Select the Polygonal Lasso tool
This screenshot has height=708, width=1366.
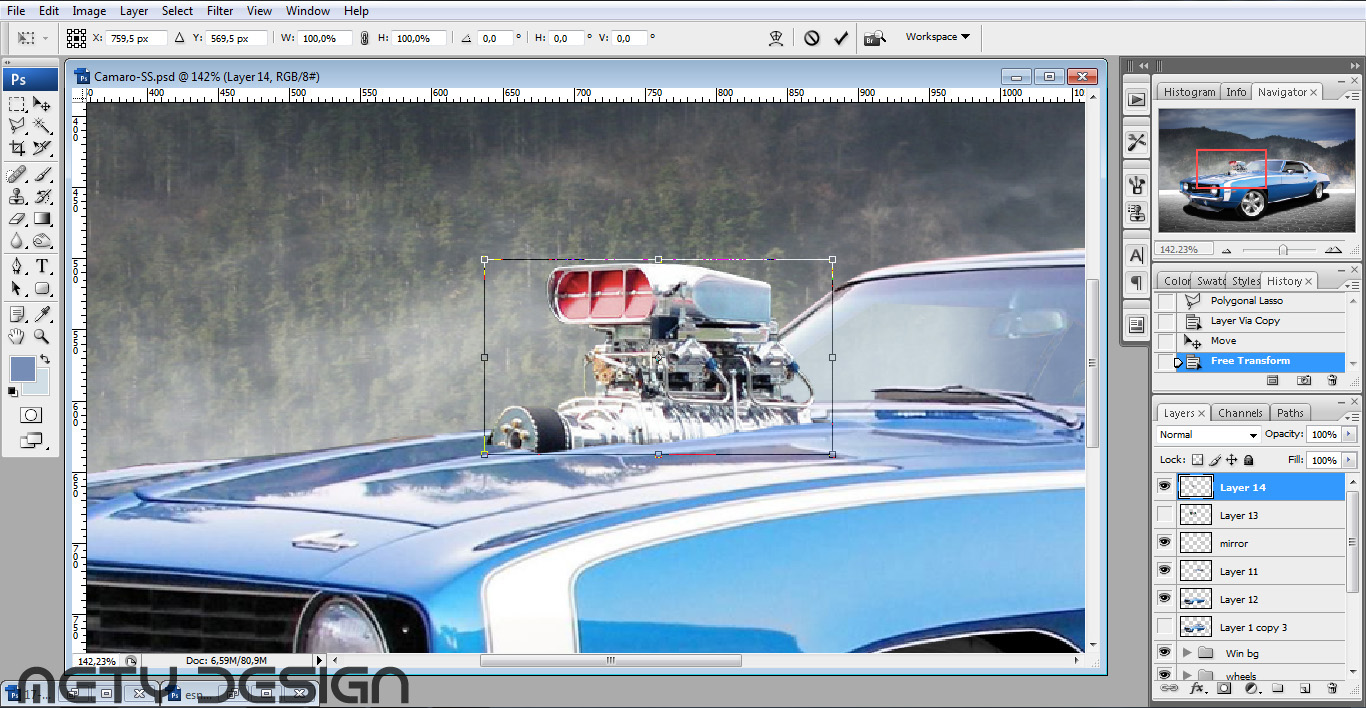[x=17, y=126]
